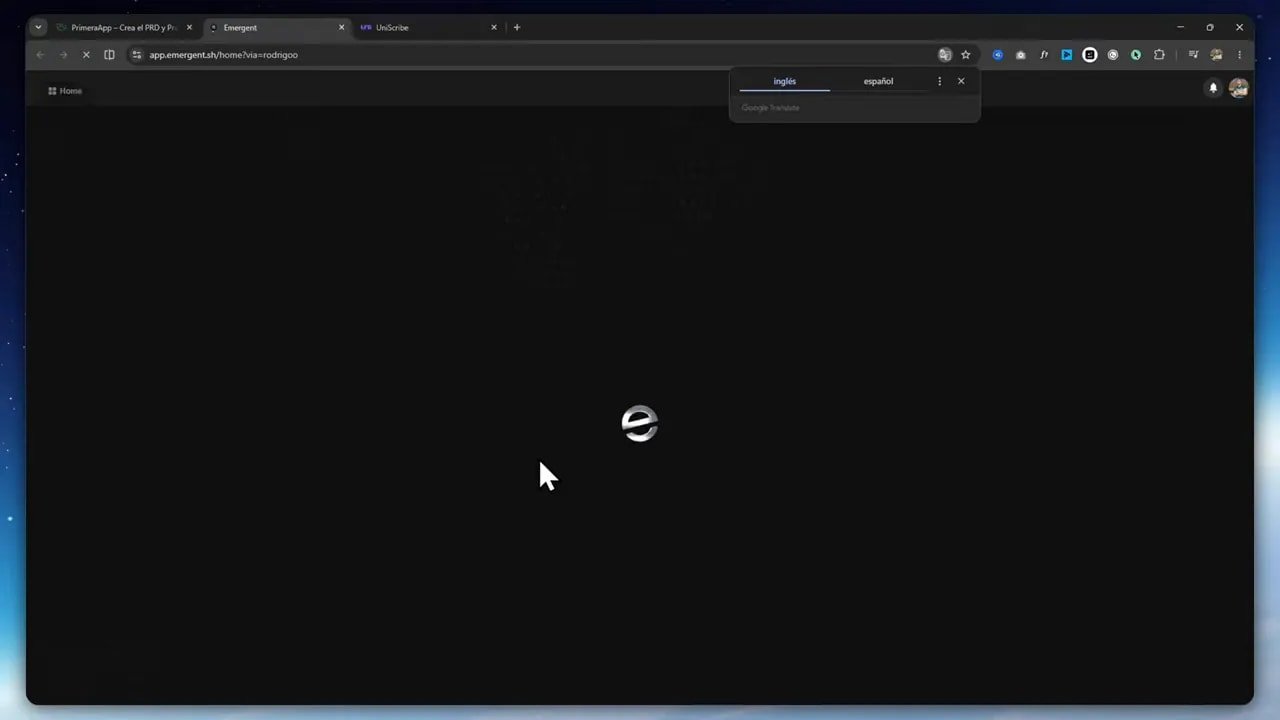The width and height of the screenshot is (1280, 720).
Task: Open the media controls playlist icon
Action: [1193, 55]
